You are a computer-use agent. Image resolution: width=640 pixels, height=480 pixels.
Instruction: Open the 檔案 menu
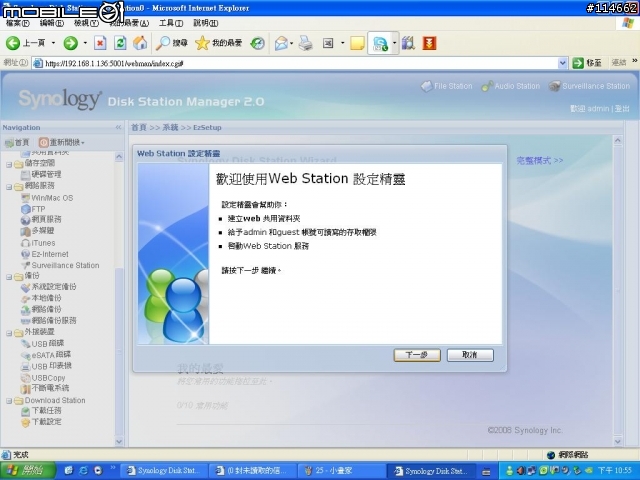[17, 23]
